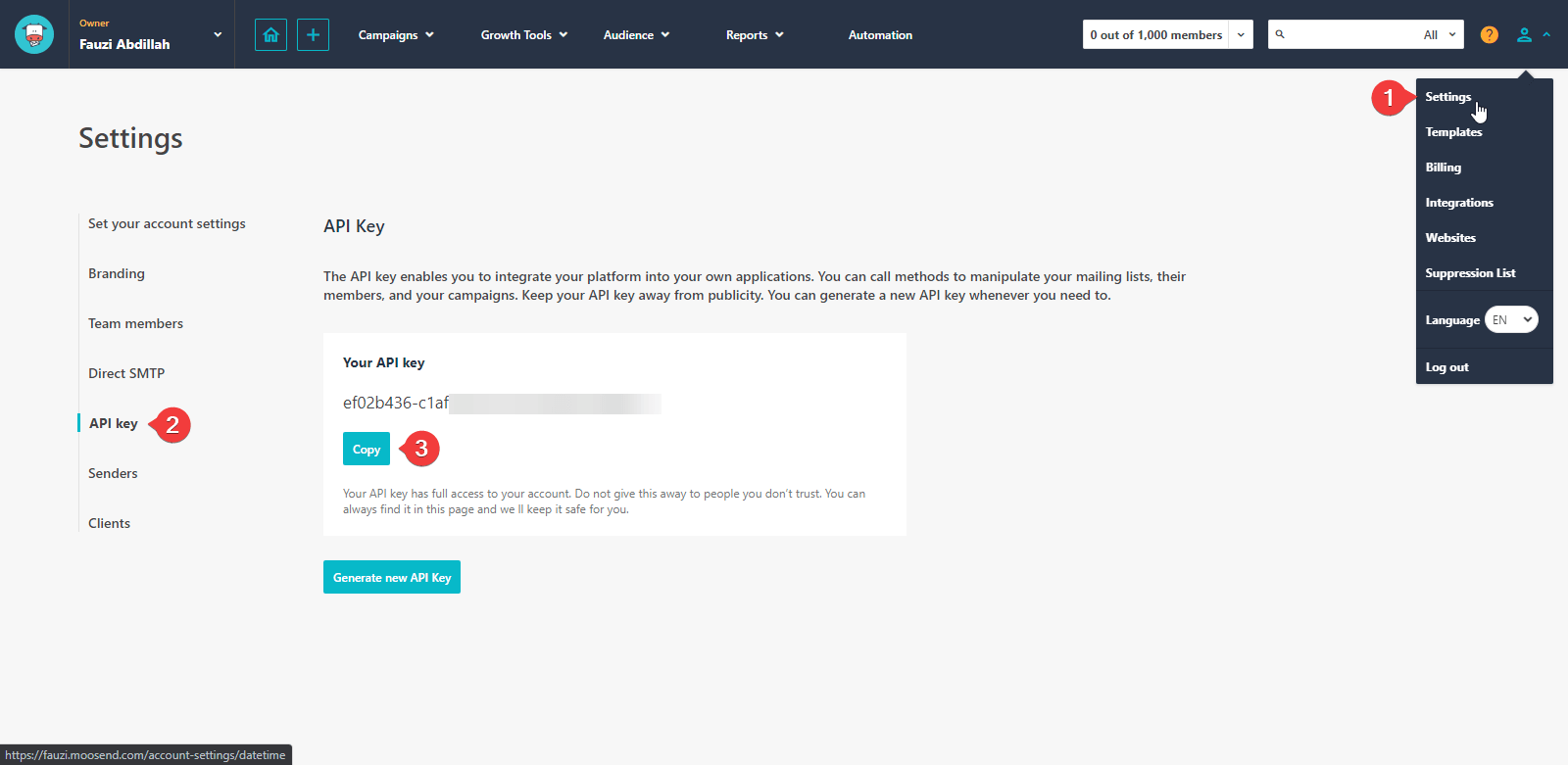The width and height of the screenshot is (1568, 765).
Task: Open the Campaigns dropdown menu
Action: 396,34
